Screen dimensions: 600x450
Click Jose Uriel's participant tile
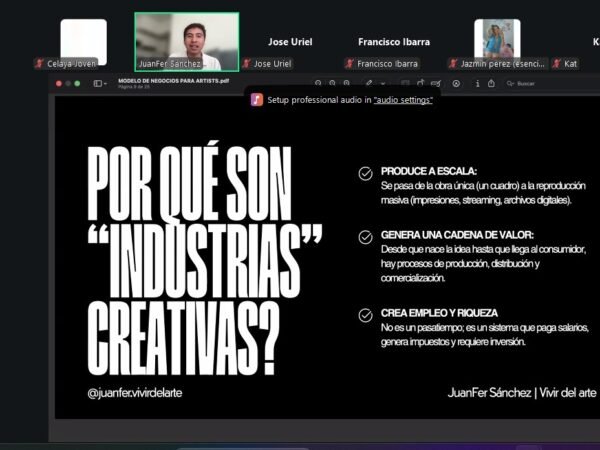click(x=290, y=42)
